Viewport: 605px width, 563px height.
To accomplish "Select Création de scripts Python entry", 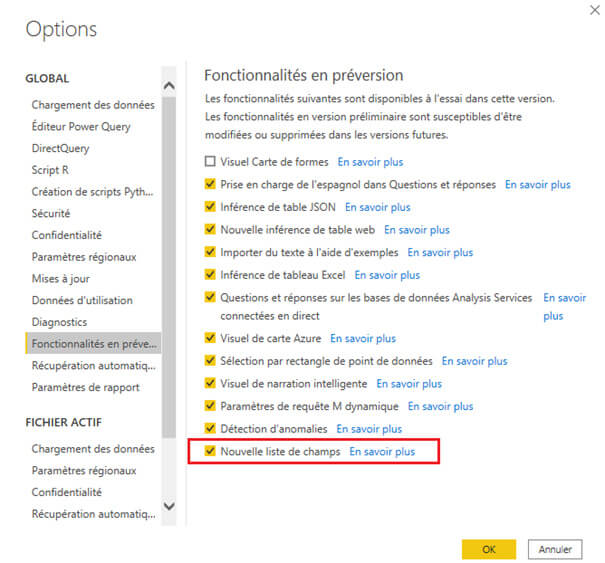I will [93, 192].
